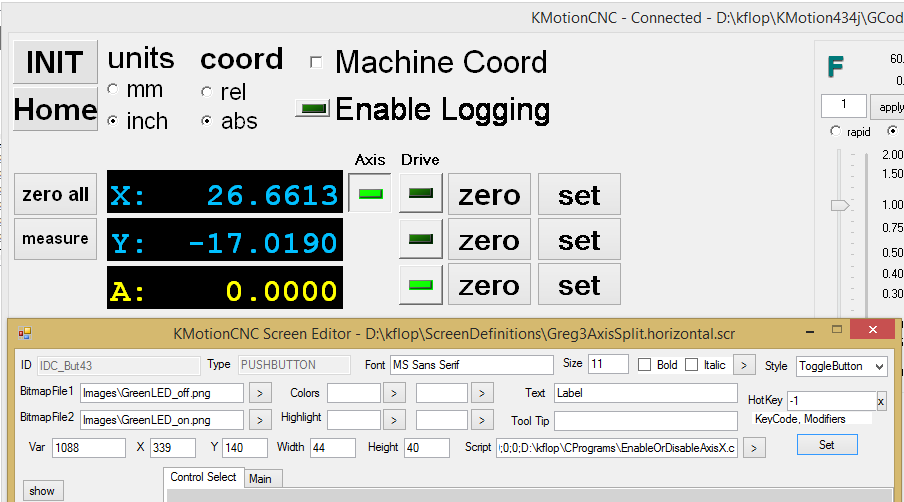Select mm units radio button
Viewport: 904px width, 502px height.
tap(113, 90)
